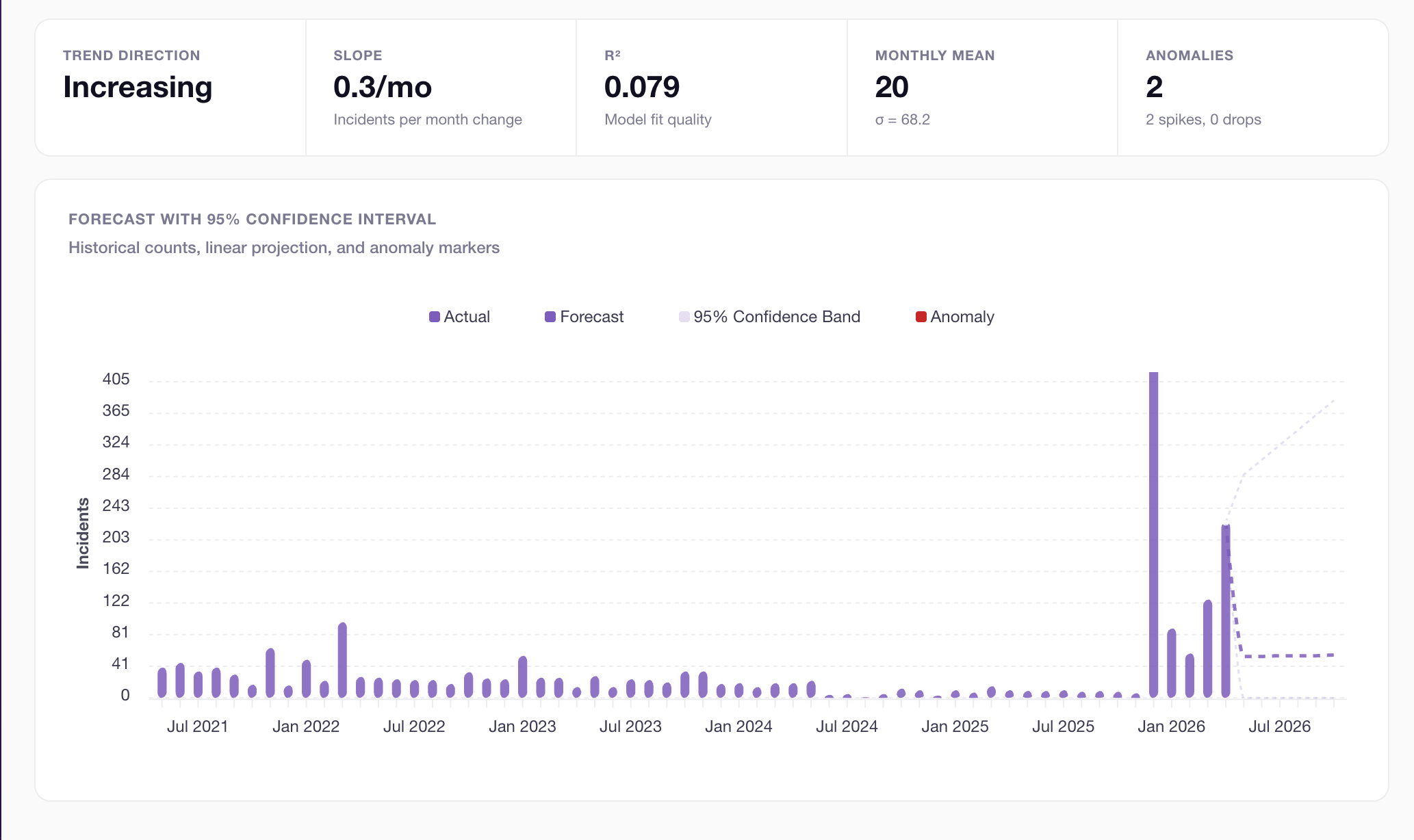Click the Jan 2024 axis label
The height and width of the screenshot is (840, 1414).
[x=738, y=726]
